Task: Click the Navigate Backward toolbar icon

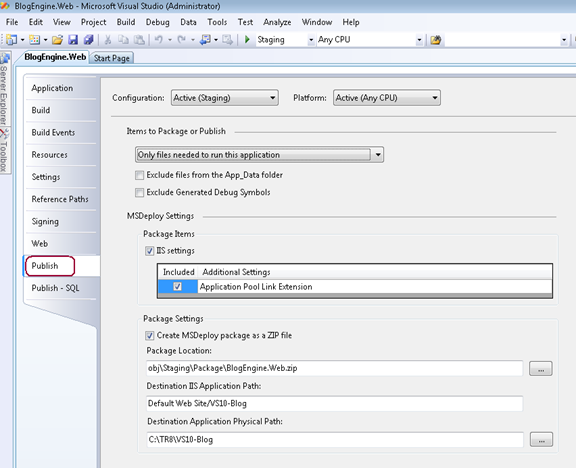Action: pos(205,40)
